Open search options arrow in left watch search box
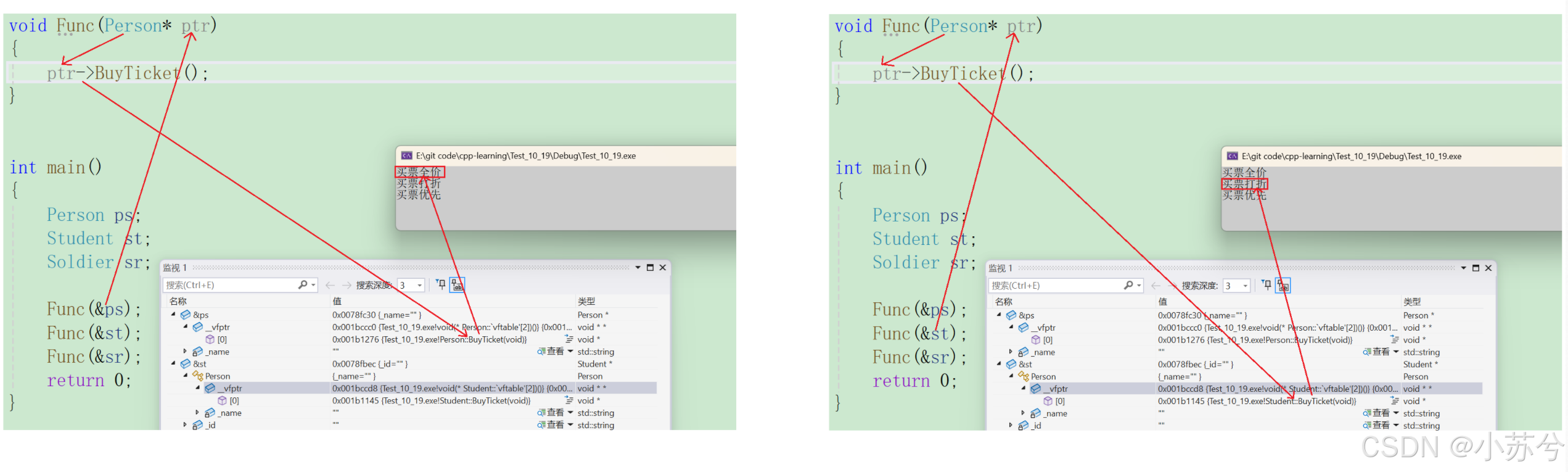The height and width of the screenshot is (472, 1568). click(313, 285)
